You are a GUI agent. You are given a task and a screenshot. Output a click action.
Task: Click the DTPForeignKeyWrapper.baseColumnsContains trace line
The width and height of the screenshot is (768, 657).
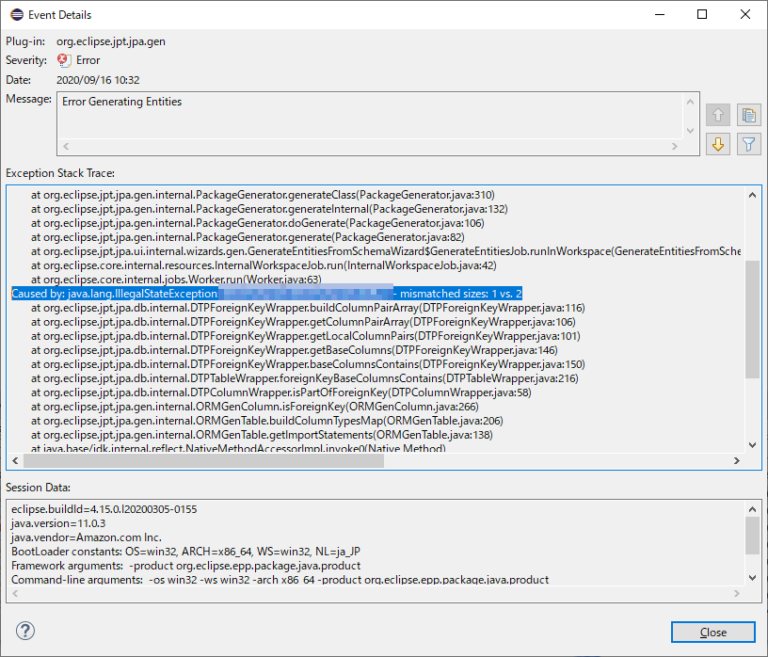click(308, 365)
